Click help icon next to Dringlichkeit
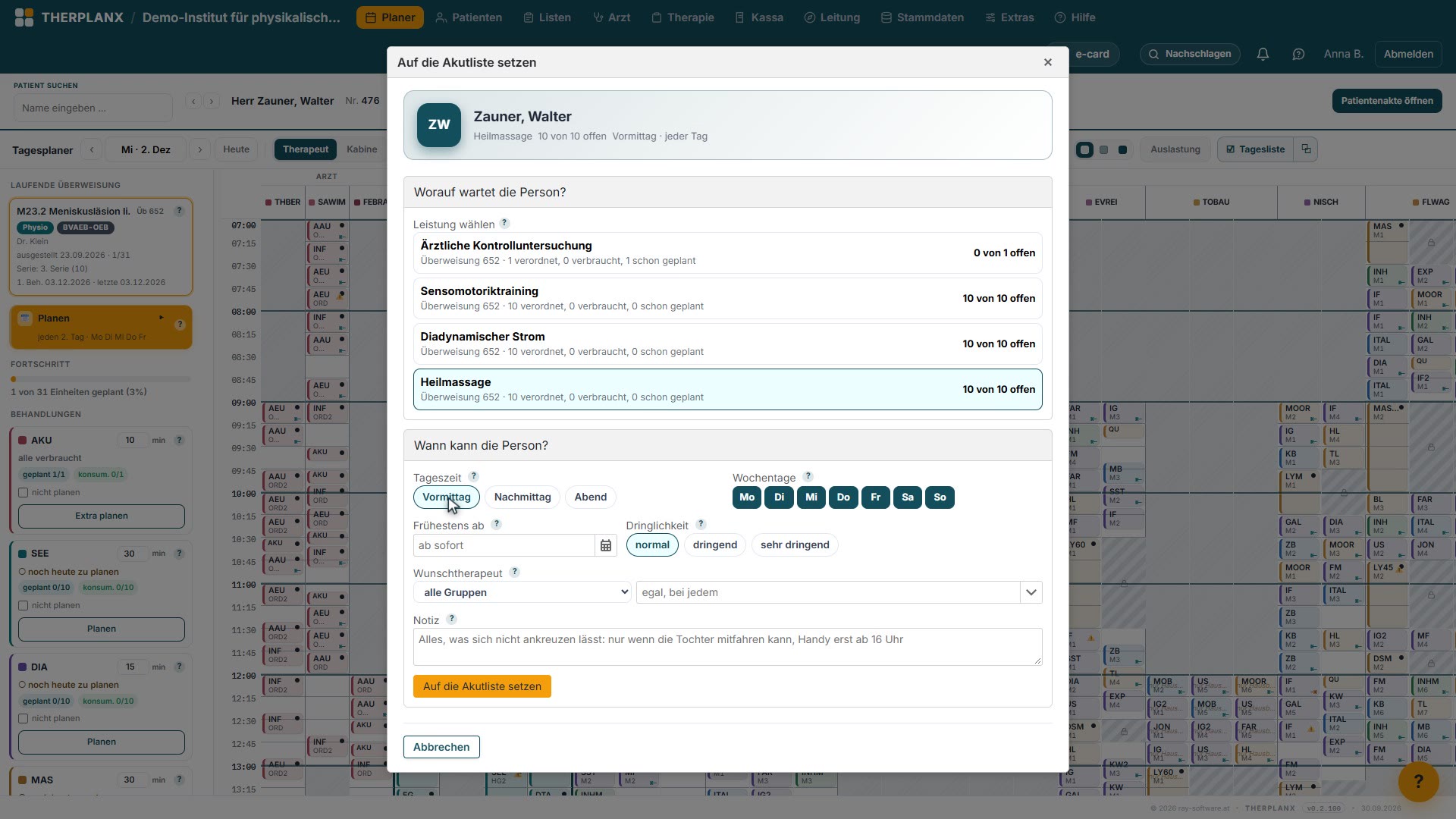This screenshot has height=819, width=1456. click(x=701, y=524)
